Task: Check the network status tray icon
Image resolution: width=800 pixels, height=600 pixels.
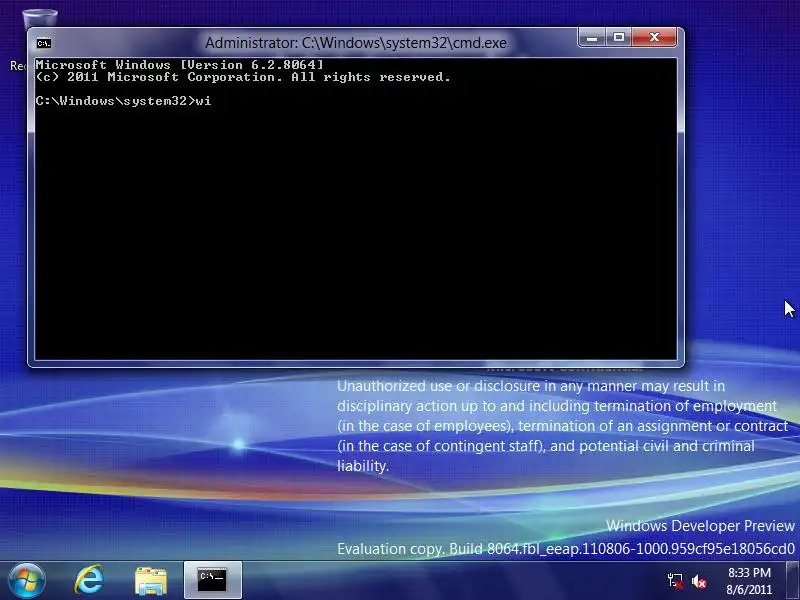Action: tap(676, 581)
